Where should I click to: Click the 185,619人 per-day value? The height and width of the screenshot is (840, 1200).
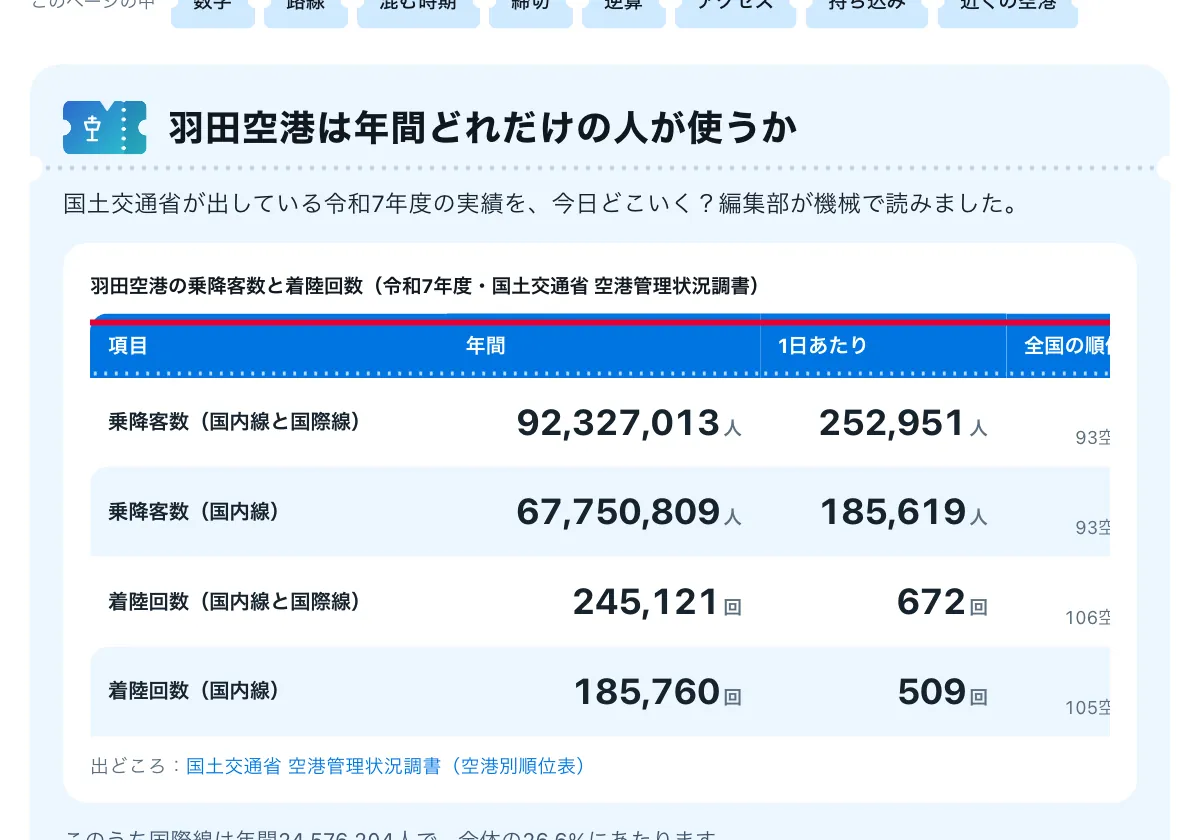(903, 512)
